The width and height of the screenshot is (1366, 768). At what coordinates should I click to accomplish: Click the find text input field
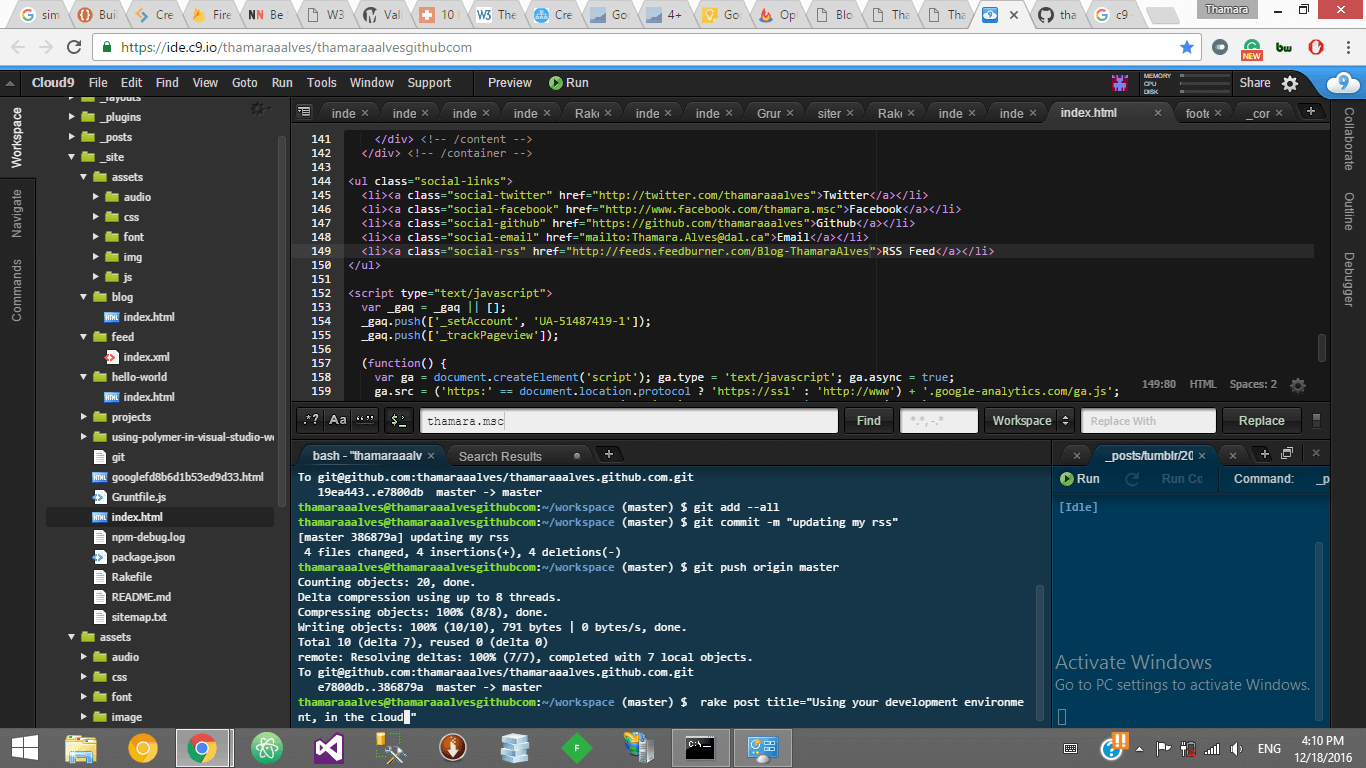tap(628, 421)
